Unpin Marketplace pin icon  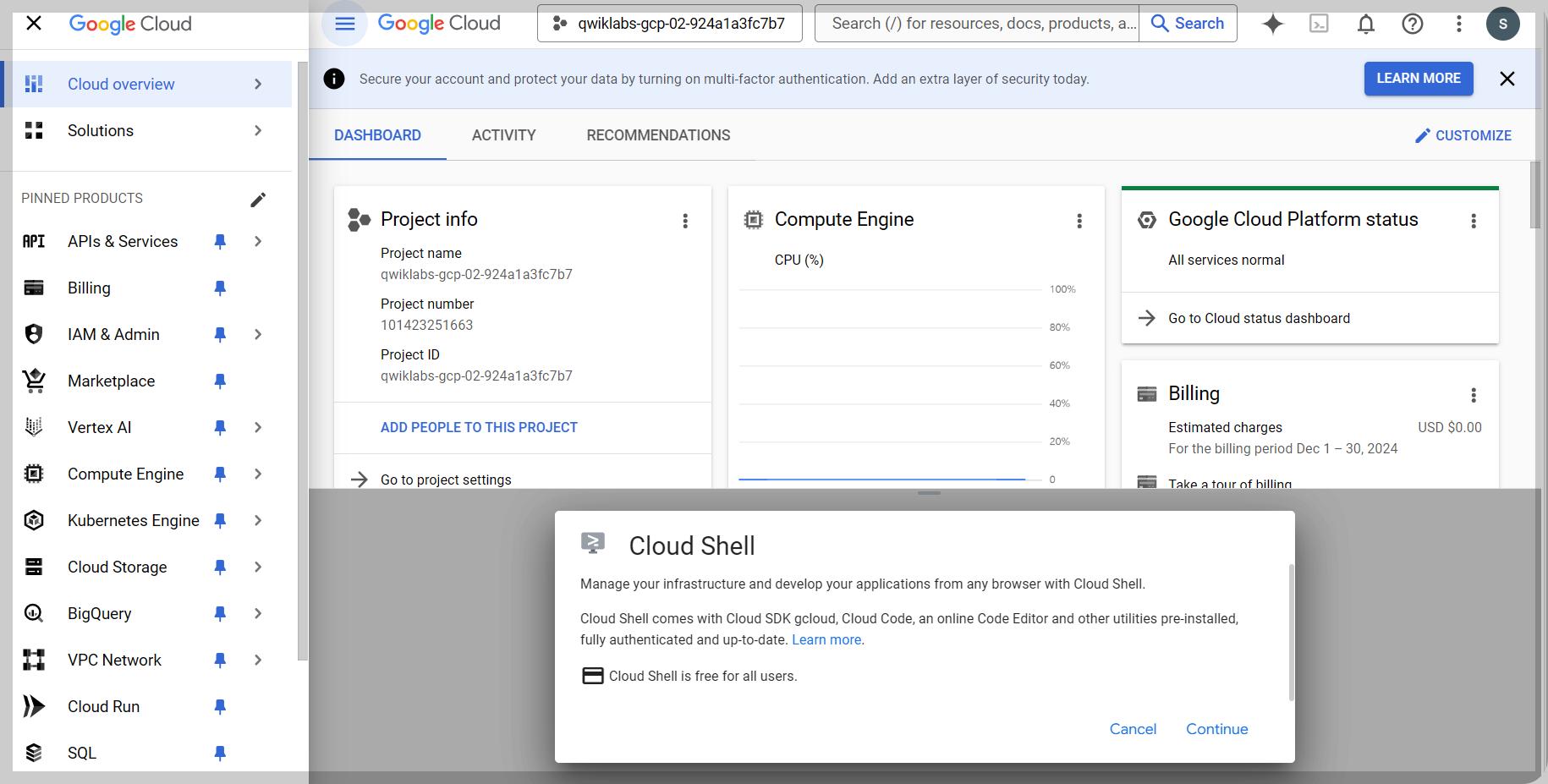220,381
